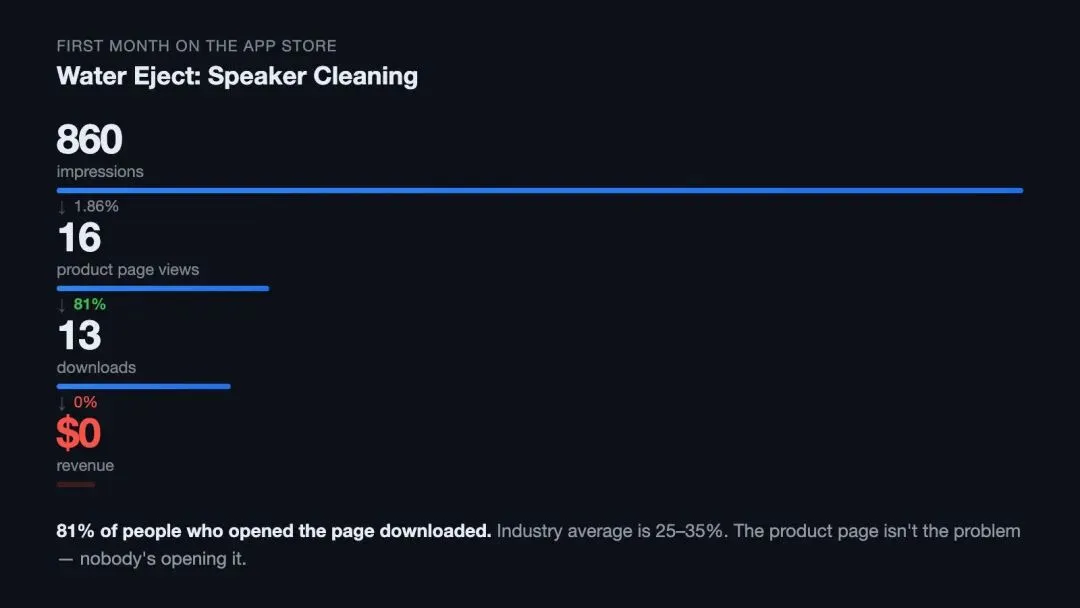The height and width of the screenshot is (608, 1080).
Task: Click the down arrow beside 1.86%
Action: coord(62,207)
